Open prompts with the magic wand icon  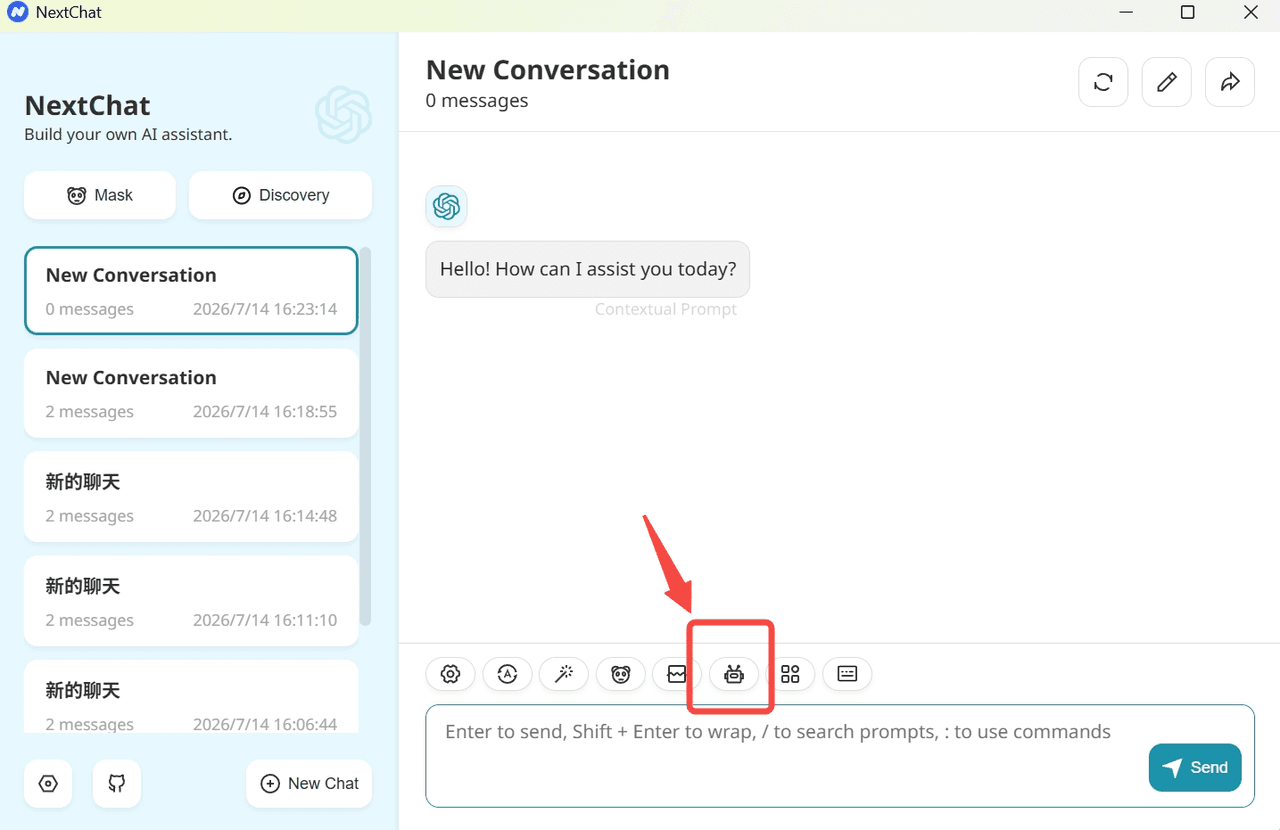click(x=564, y=674)
